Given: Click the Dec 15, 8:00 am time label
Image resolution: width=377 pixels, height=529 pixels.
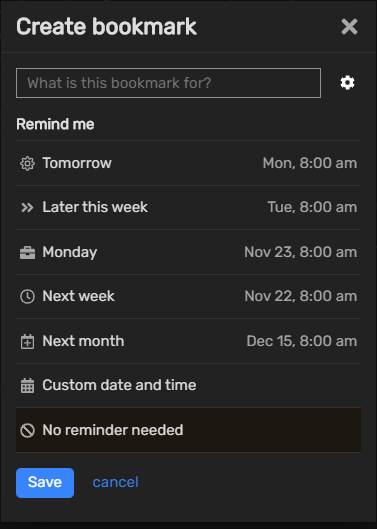Looking at the screenshot, I should pyautogui.click(x=302, y=341).
